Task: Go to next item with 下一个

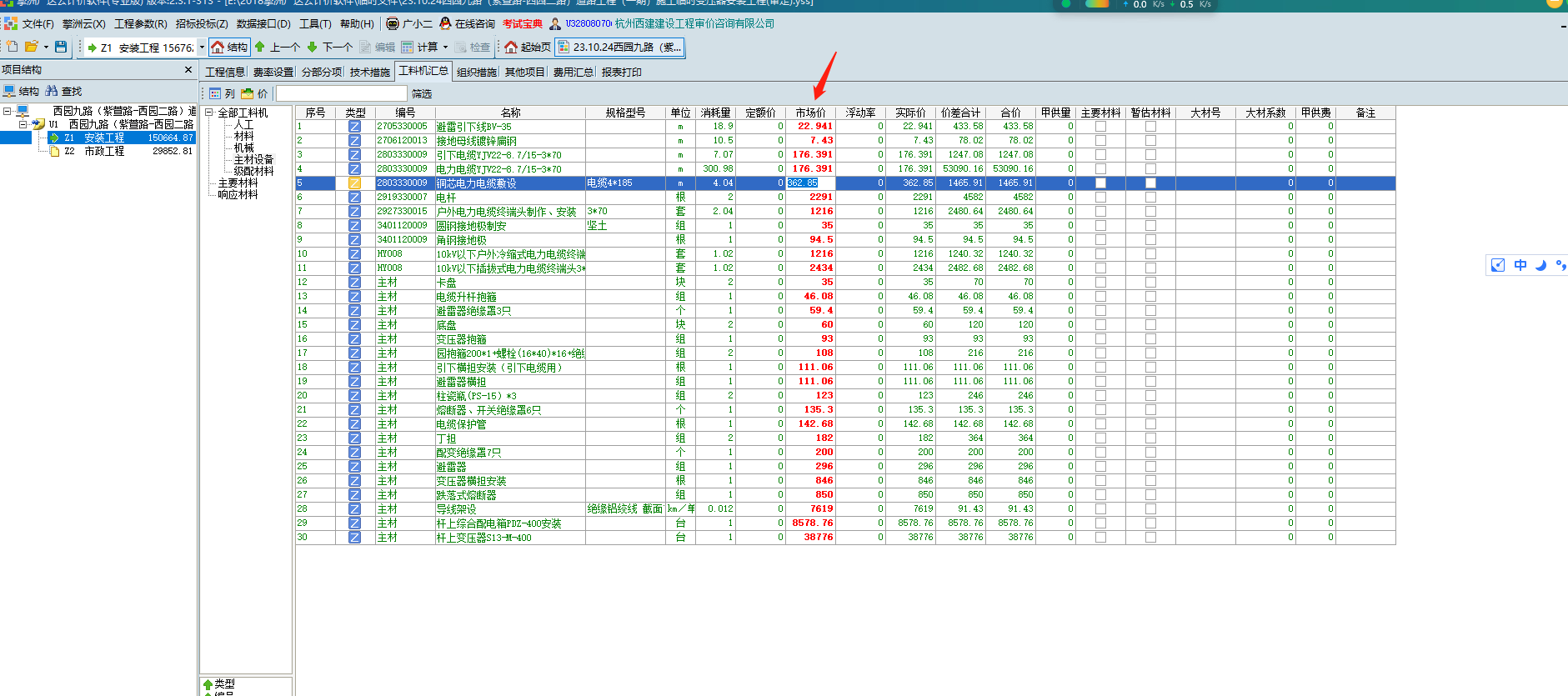Action: tap(330, 48)
